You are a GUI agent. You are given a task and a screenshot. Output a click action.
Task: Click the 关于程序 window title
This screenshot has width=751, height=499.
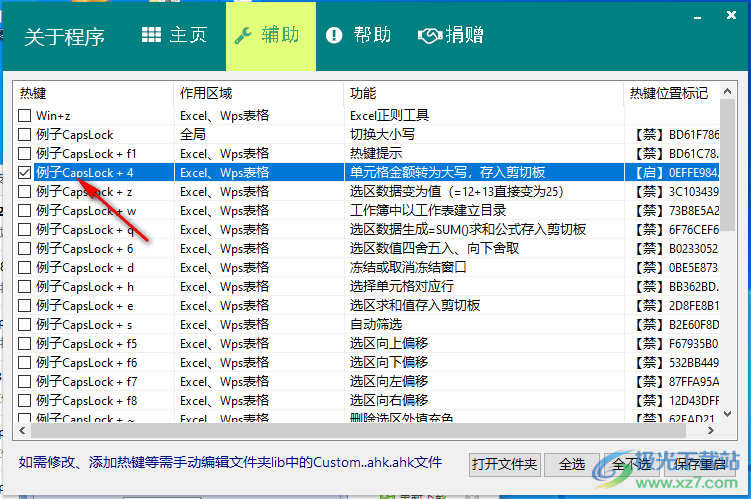(x=65, y=37)
